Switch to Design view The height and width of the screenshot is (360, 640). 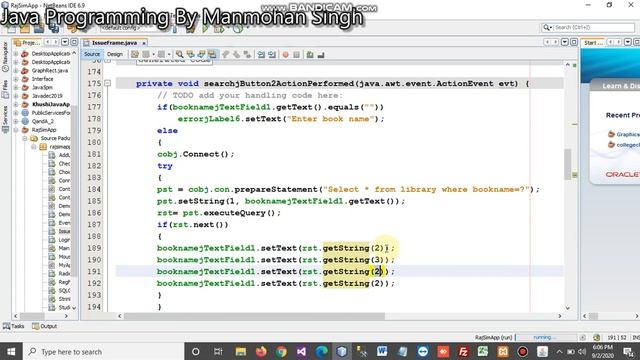coord(115,54)
